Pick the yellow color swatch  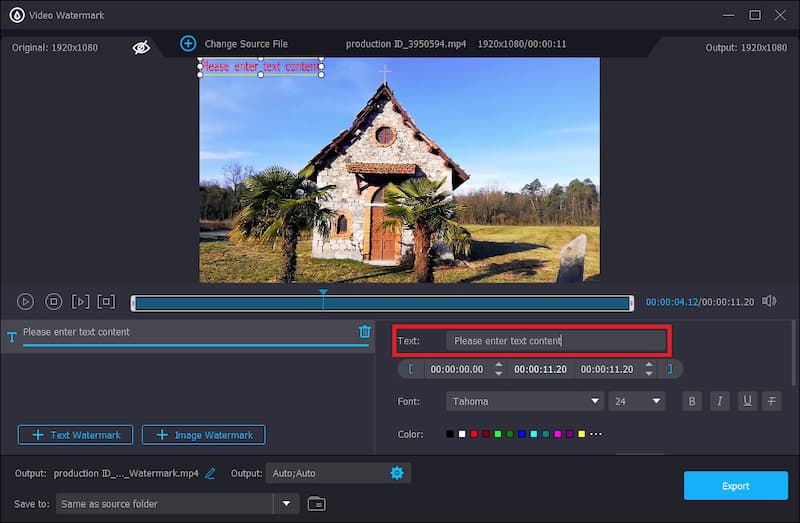click(582, 434)
